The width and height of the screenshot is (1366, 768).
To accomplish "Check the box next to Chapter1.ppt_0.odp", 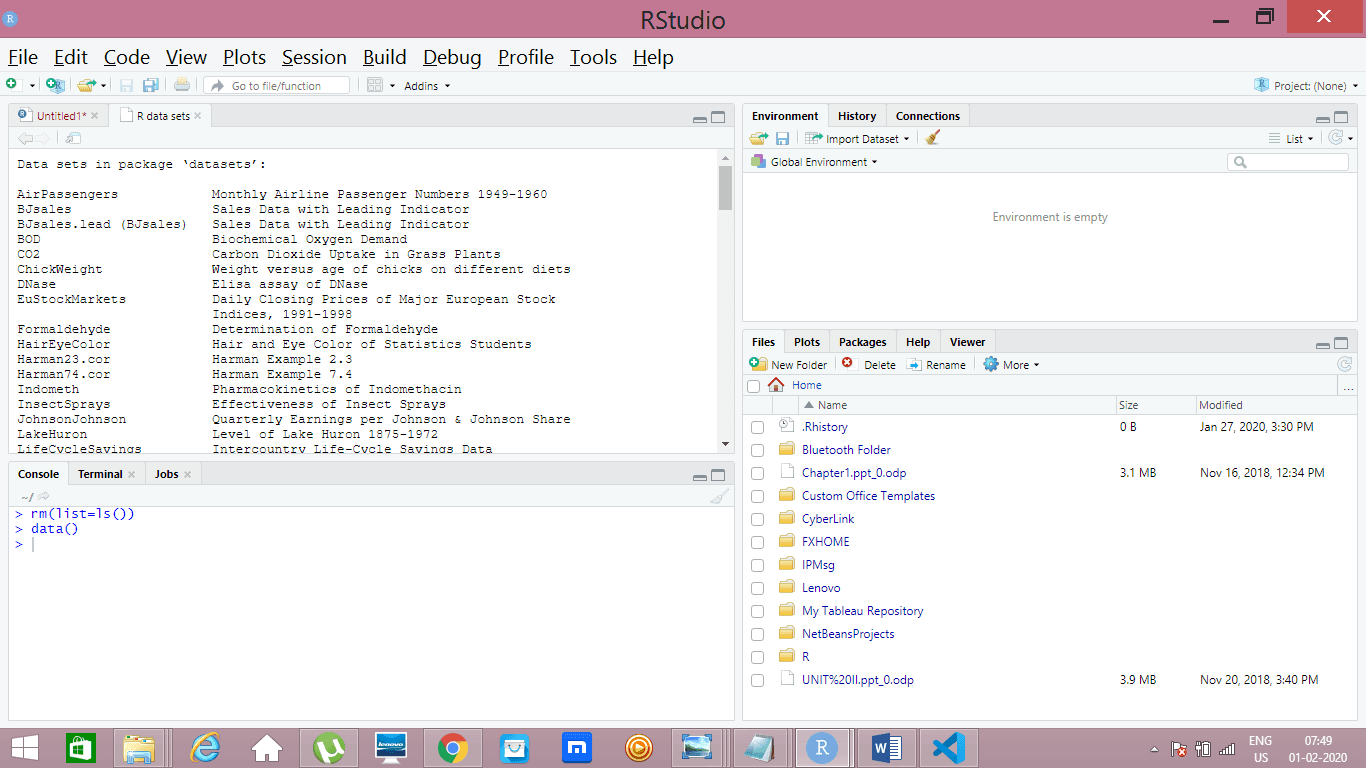I will click(757, 473).
